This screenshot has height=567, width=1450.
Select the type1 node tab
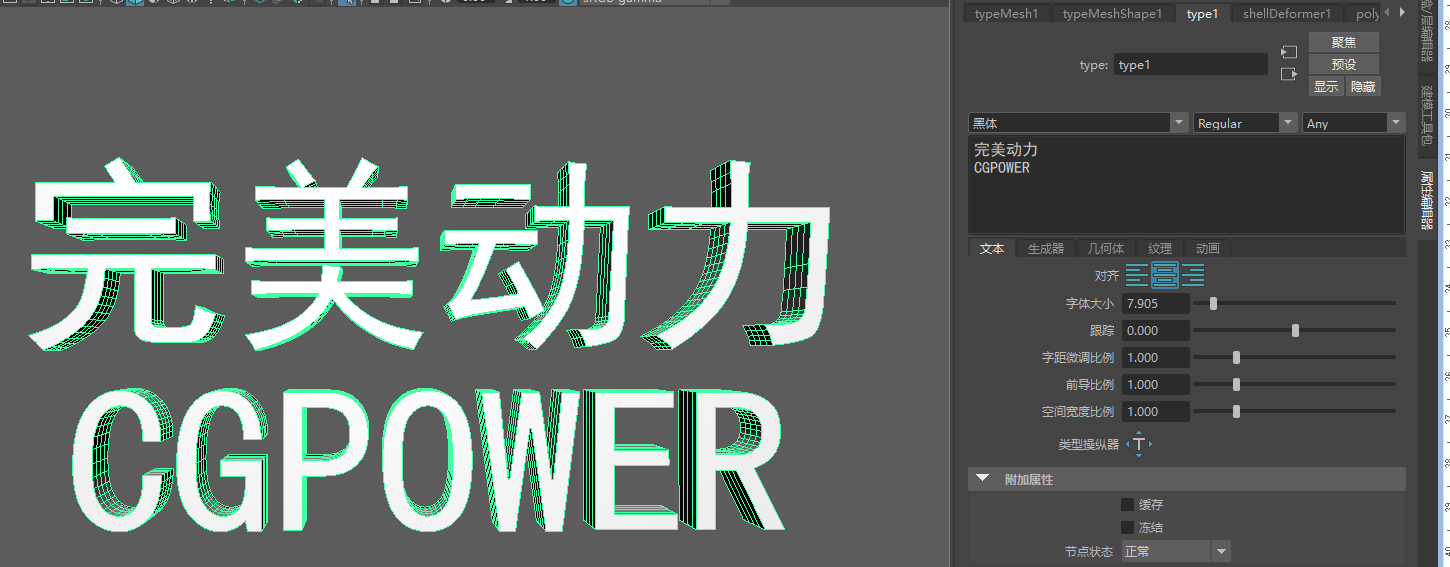click(1202, 13)
